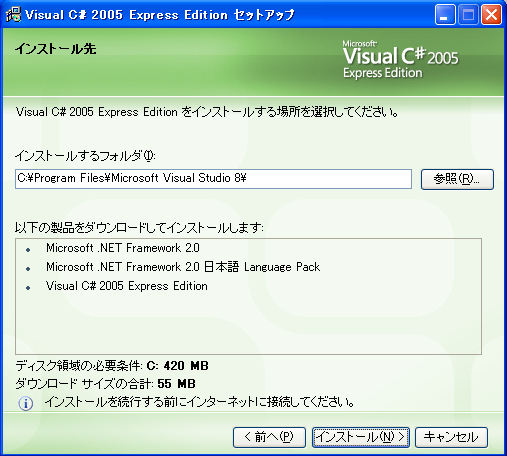Image resolution: width=507 pixels, height=456 pixels.
Task: Start installation with the インストール(N) button
Action: tap(361, 437)
